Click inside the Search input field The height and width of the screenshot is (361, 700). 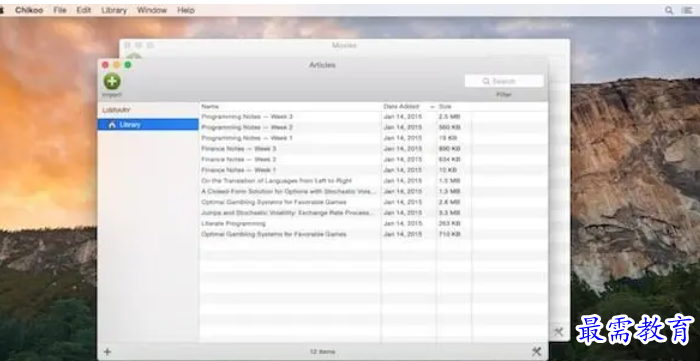504,81
